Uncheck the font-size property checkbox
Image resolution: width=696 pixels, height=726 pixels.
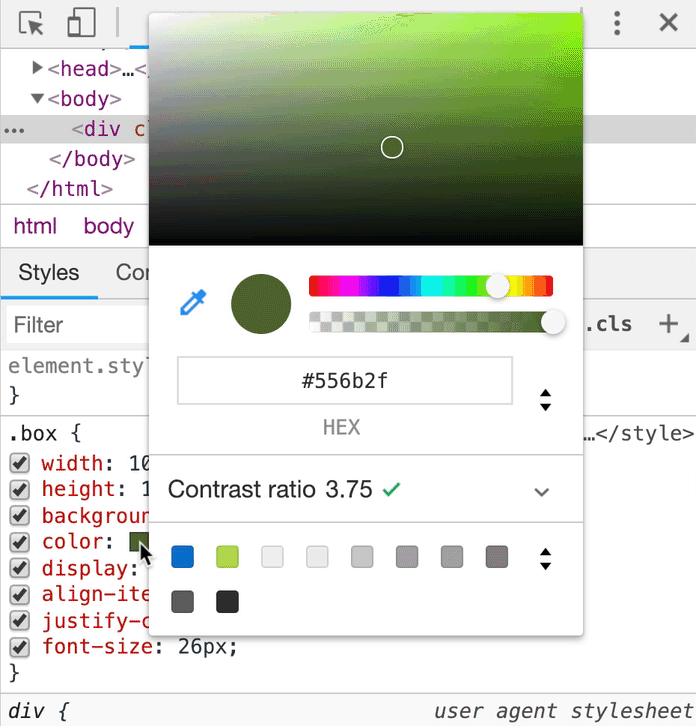click(19, 646)
